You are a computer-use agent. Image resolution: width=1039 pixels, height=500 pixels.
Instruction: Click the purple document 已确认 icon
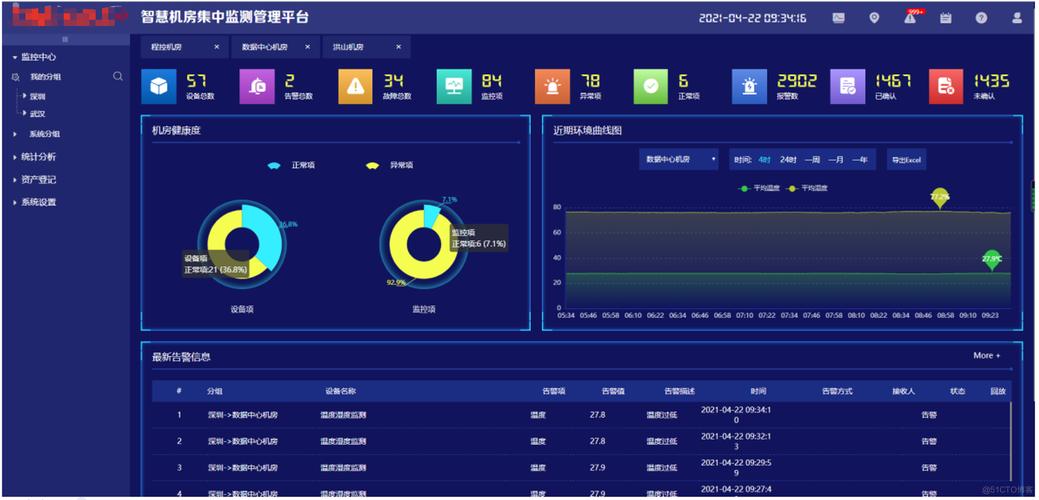click(848, 87)
